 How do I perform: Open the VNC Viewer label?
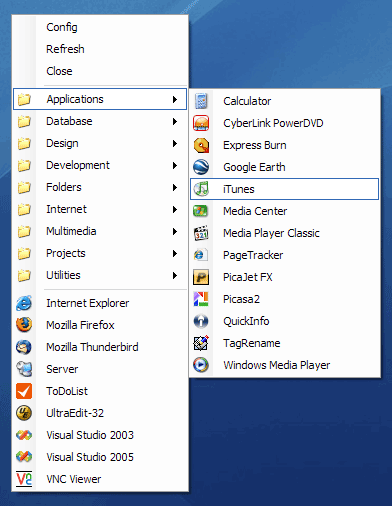(73, 479)
